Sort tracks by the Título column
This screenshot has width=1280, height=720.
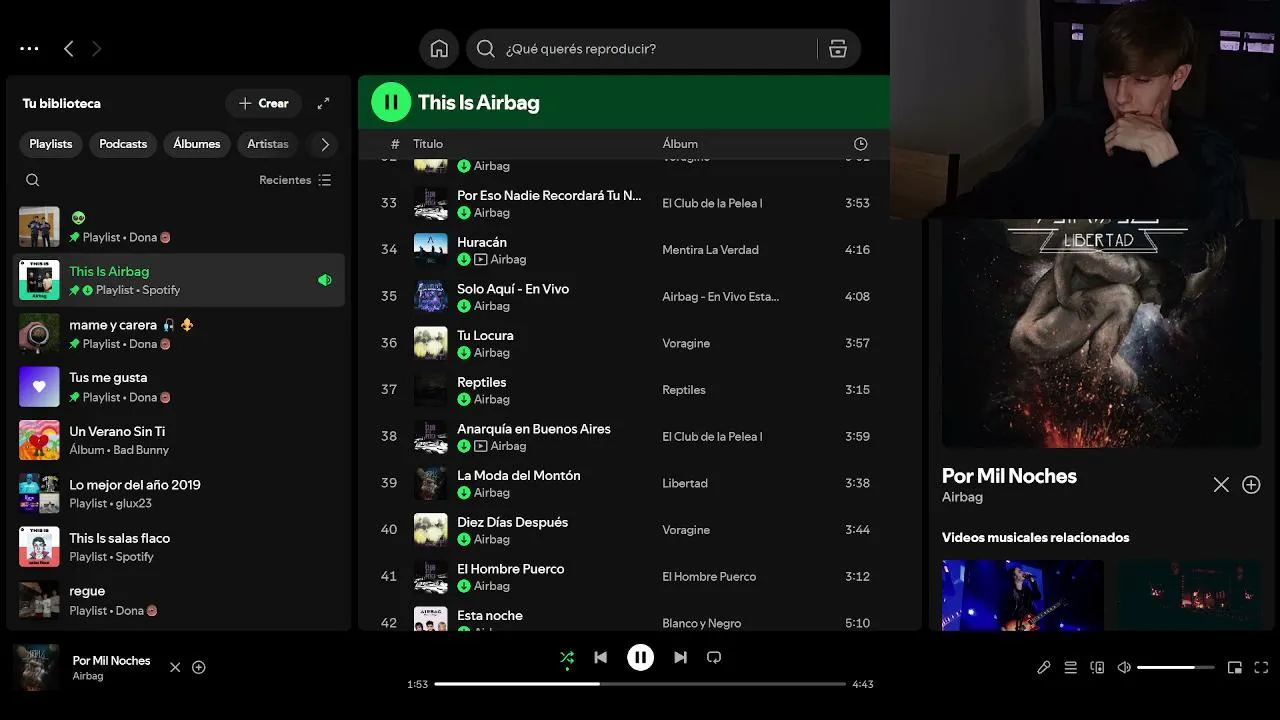[428, 144]
